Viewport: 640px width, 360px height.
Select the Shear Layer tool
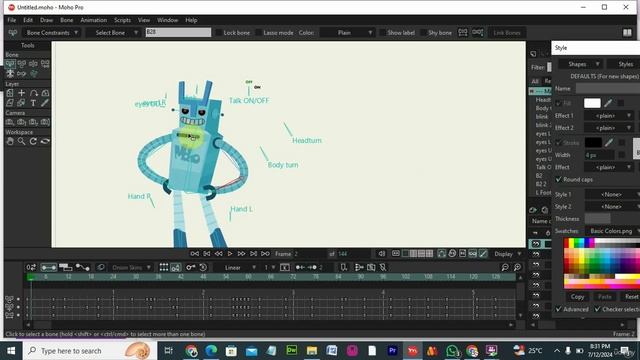tap(10, 103)
